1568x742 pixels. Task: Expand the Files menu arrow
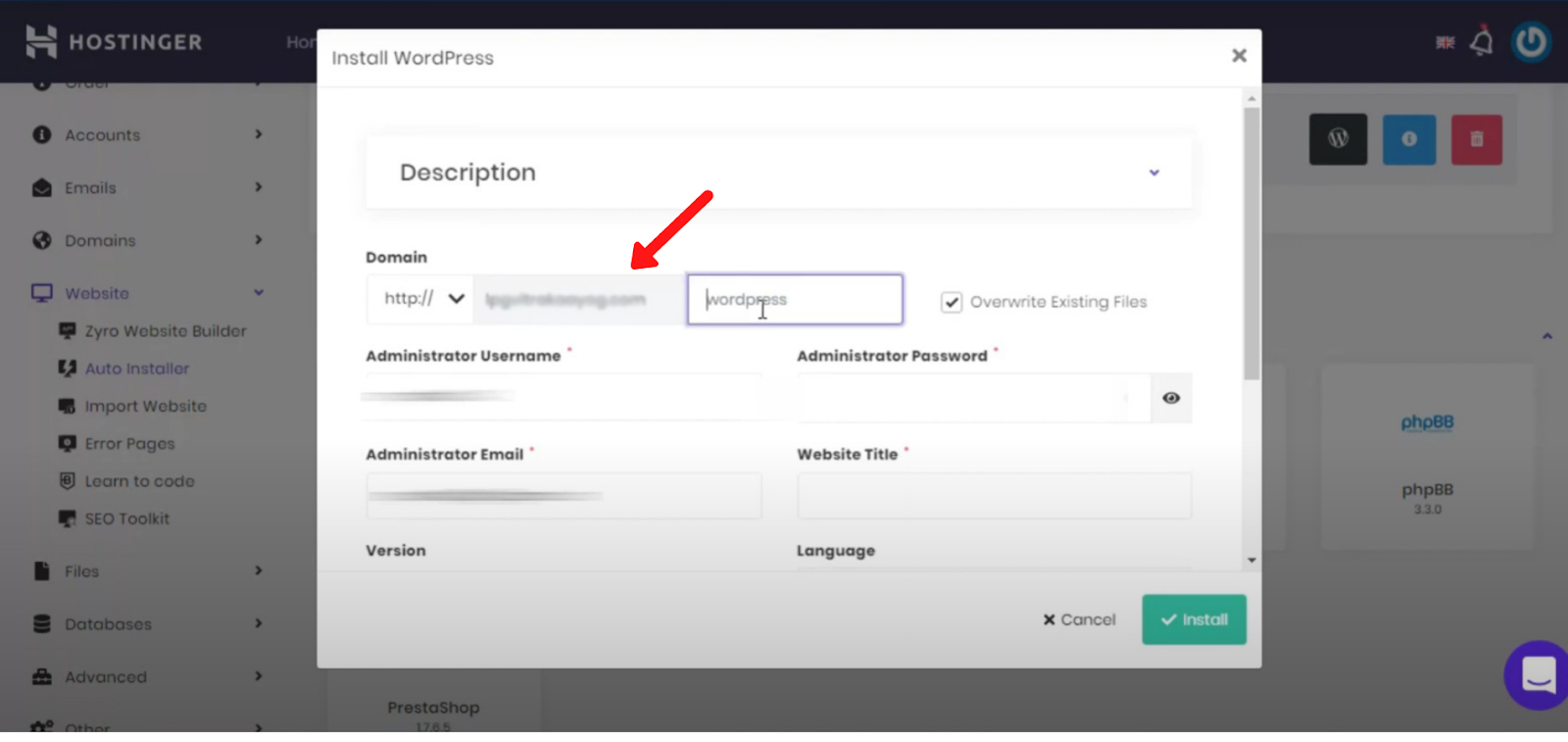pyautogui.click(x=259, y=570)
